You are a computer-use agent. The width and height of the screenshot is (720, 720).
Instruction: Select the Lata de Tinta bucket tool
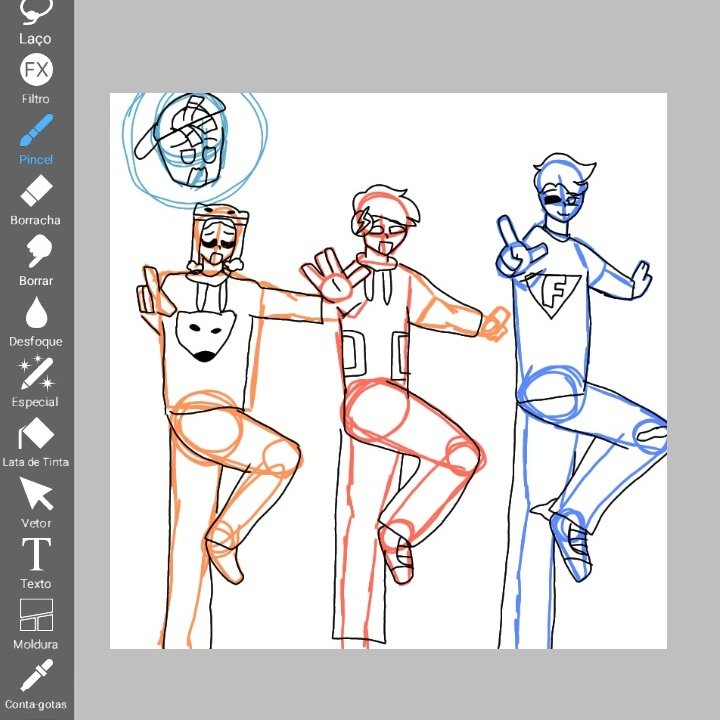(36, 442)
